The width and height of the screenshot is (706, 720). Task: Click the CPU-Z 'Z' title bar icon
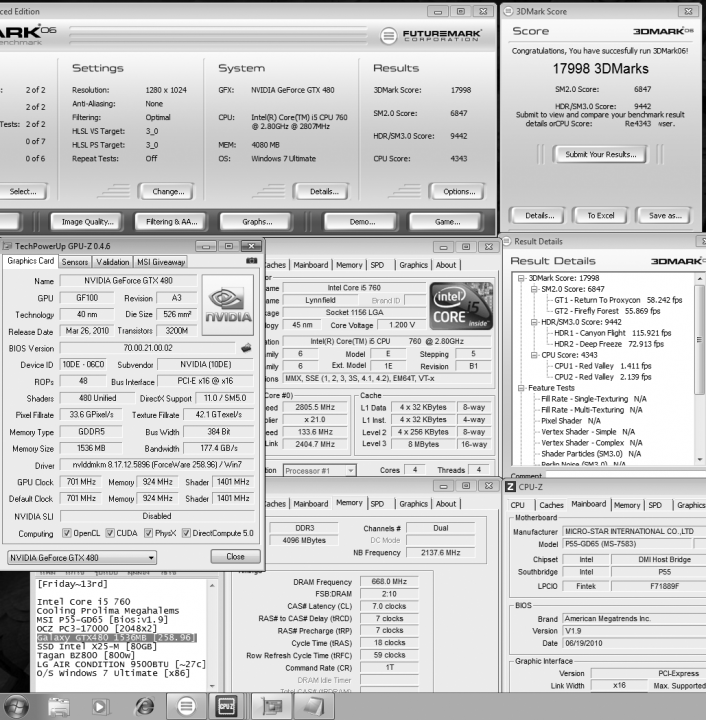pos(510,487)
